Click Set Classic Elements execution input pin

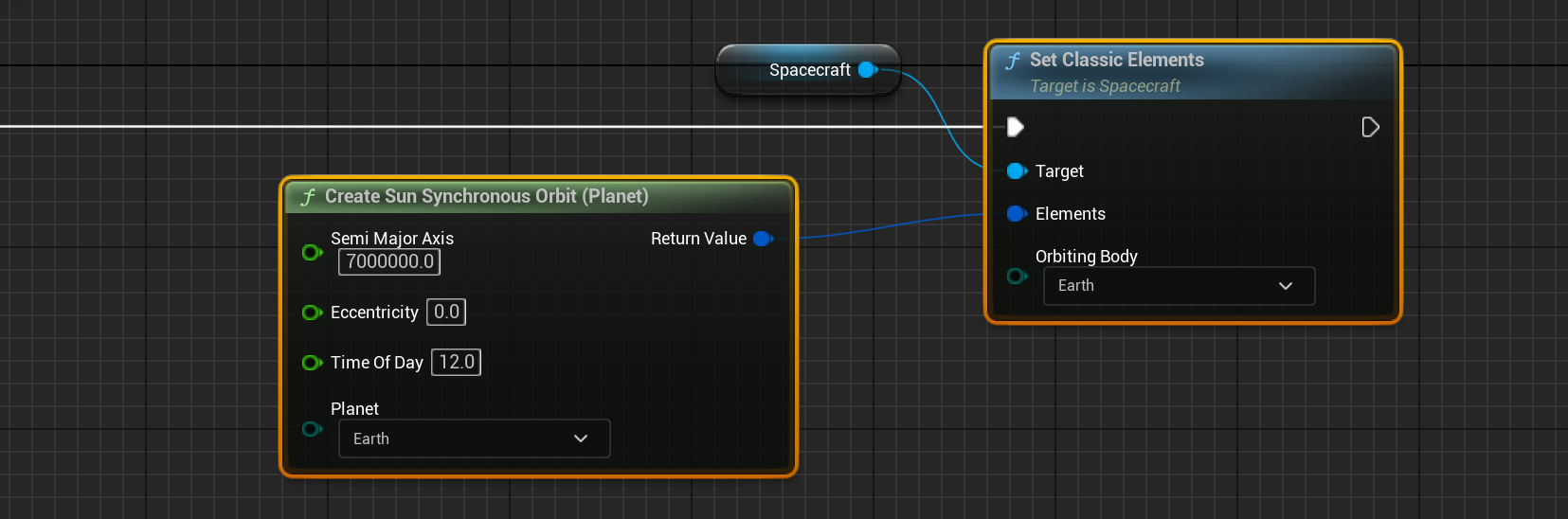click(1015, 127)
